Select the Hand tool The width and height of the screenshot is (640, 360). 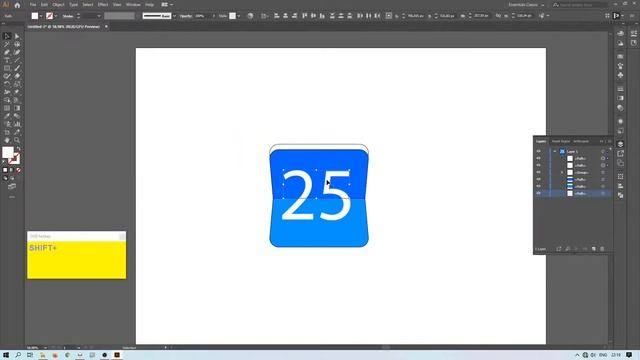pos(7,140)
